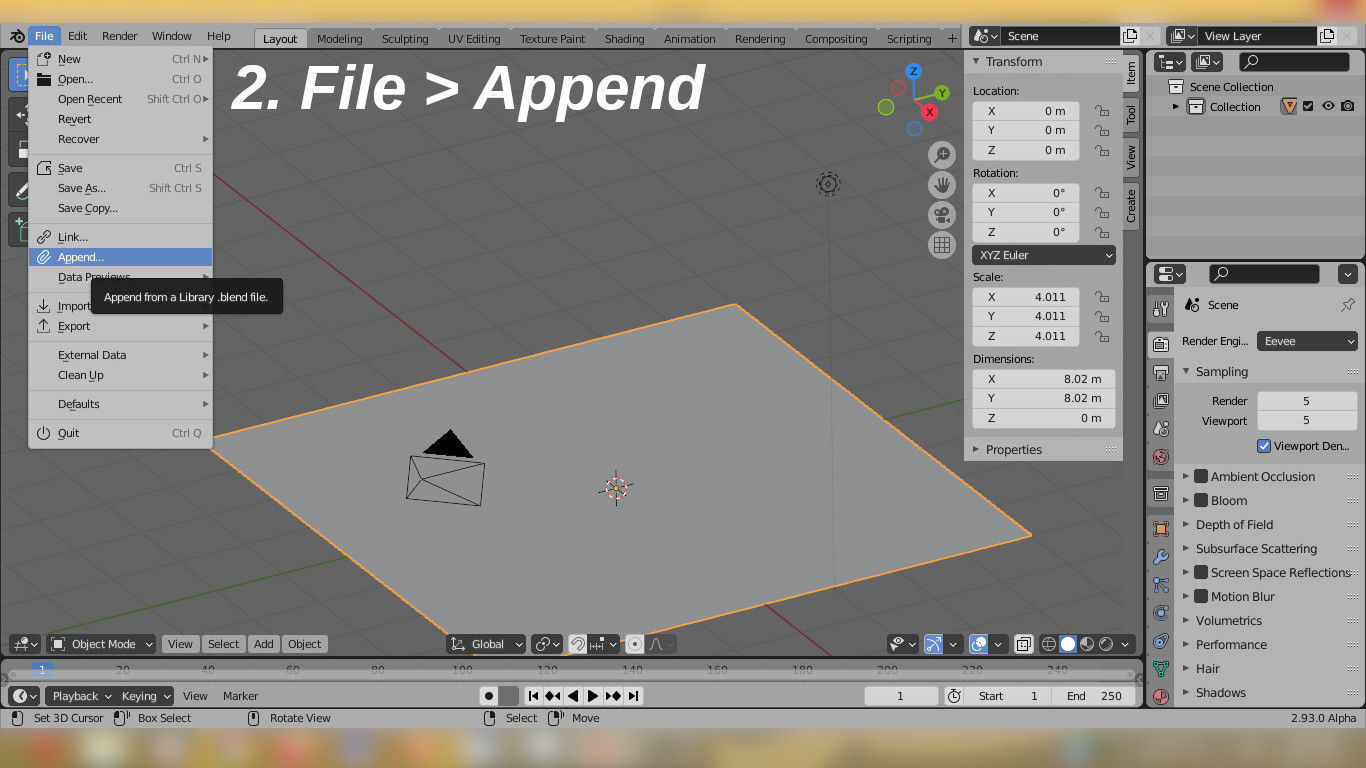Choose Append in the File menu
Screen dimensions: 1366x768
click(x=120, y=257)
